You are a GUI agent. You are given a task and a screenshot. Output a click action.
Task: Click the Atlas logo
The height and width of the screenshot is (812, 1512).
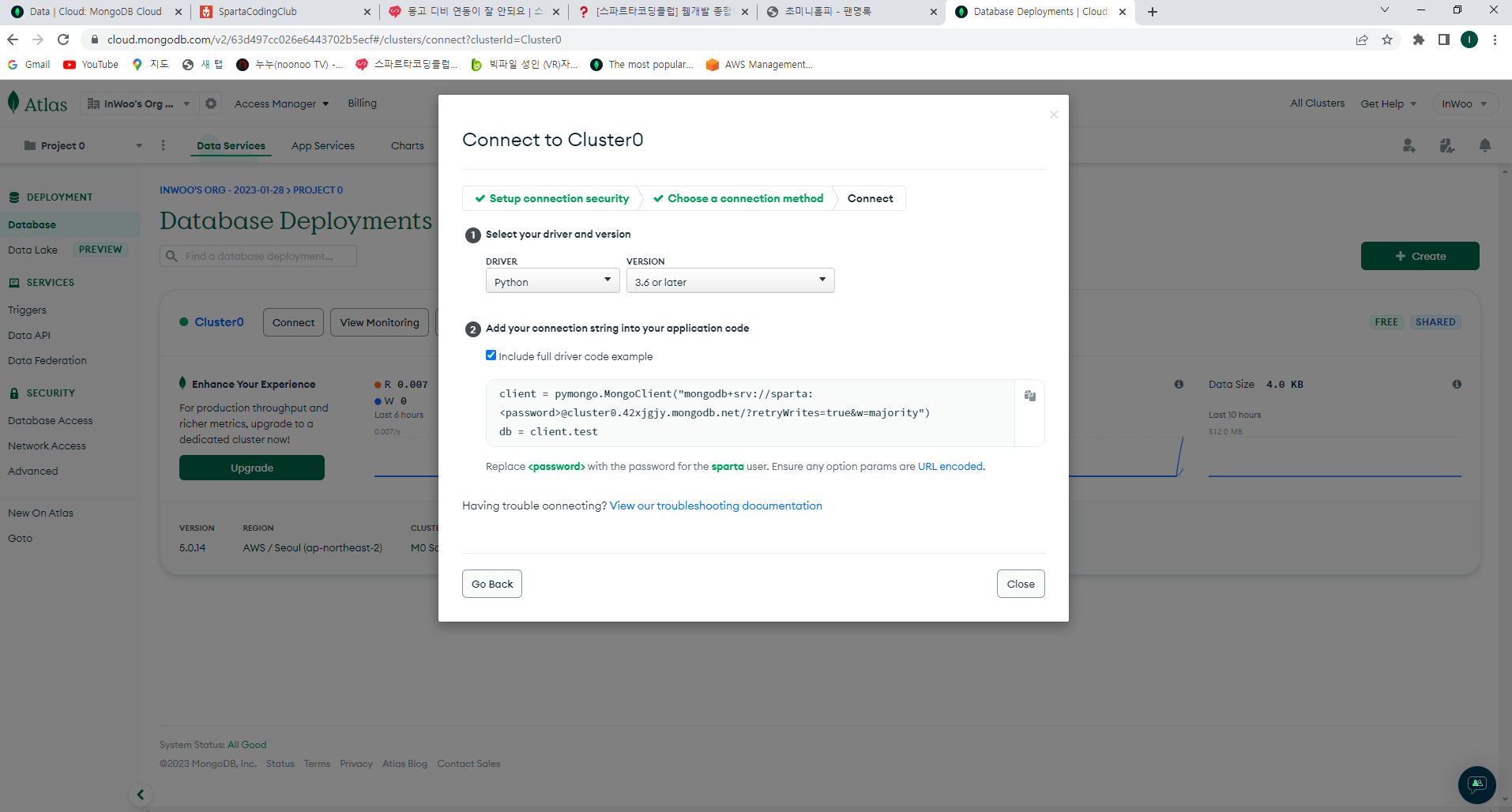37,103
